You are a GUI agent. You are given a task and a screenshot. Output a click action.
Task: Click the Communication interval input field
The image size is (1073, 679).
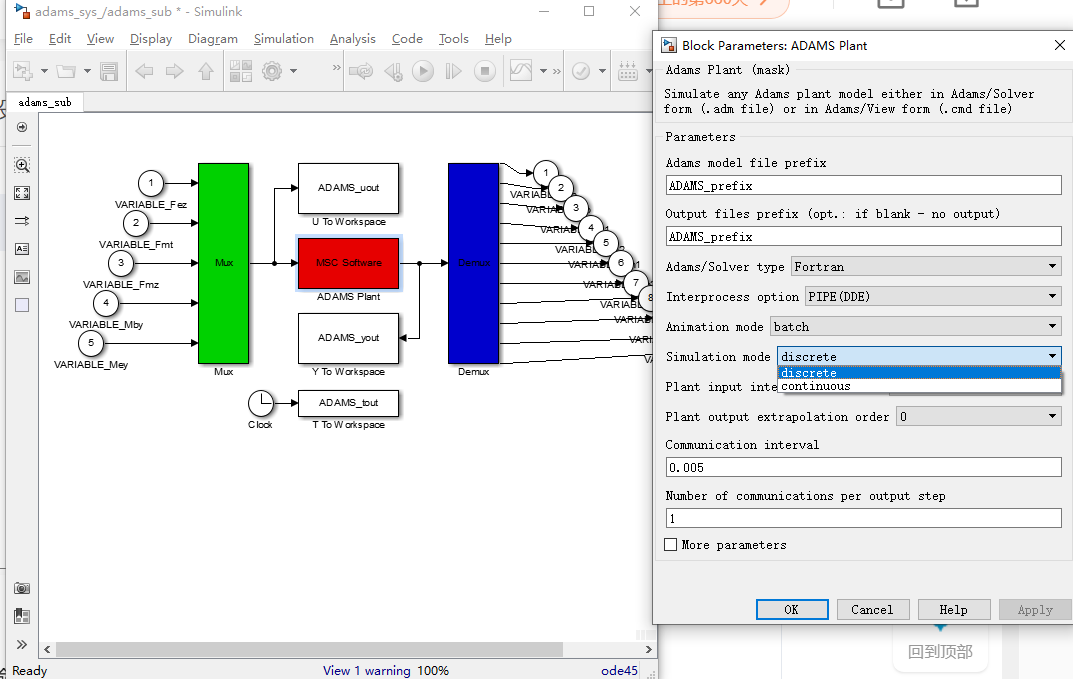click(864, 467)
